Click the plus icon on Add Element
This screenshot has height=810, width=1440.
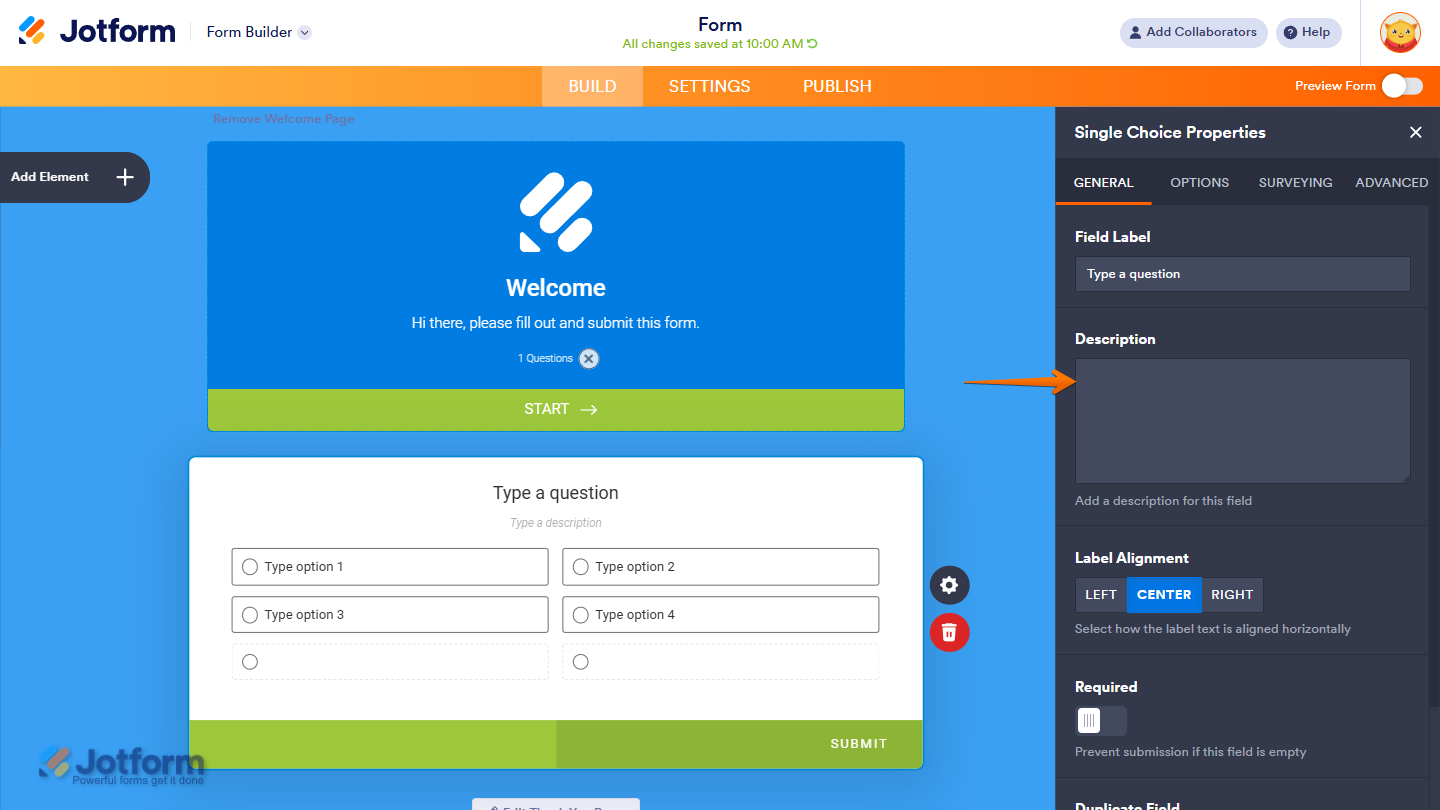125,177
